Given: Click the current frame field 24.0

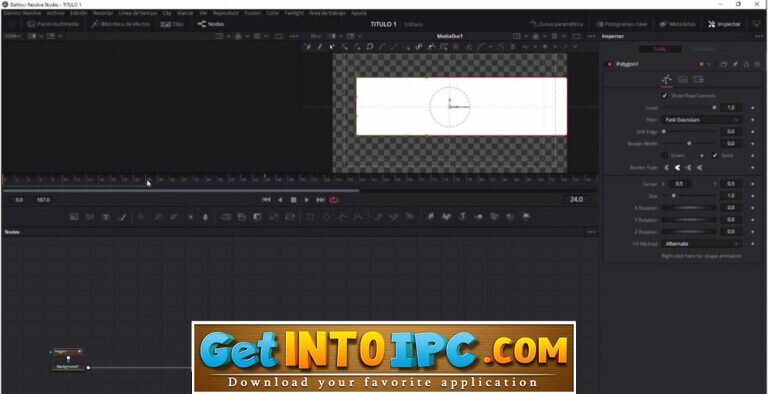Looking at the screenshot, I should click(576, 199).
